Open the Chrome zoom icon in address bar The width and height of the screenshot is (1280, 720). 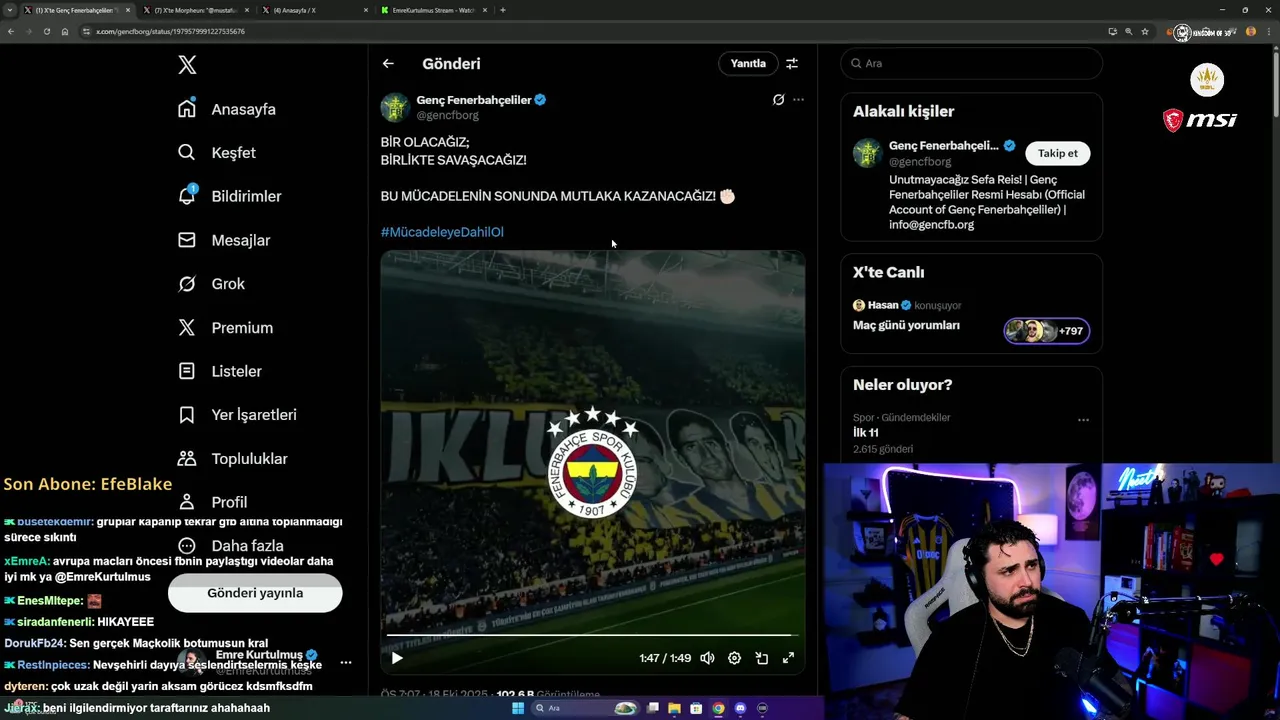pyautogui.click(x=1129, y=31)
